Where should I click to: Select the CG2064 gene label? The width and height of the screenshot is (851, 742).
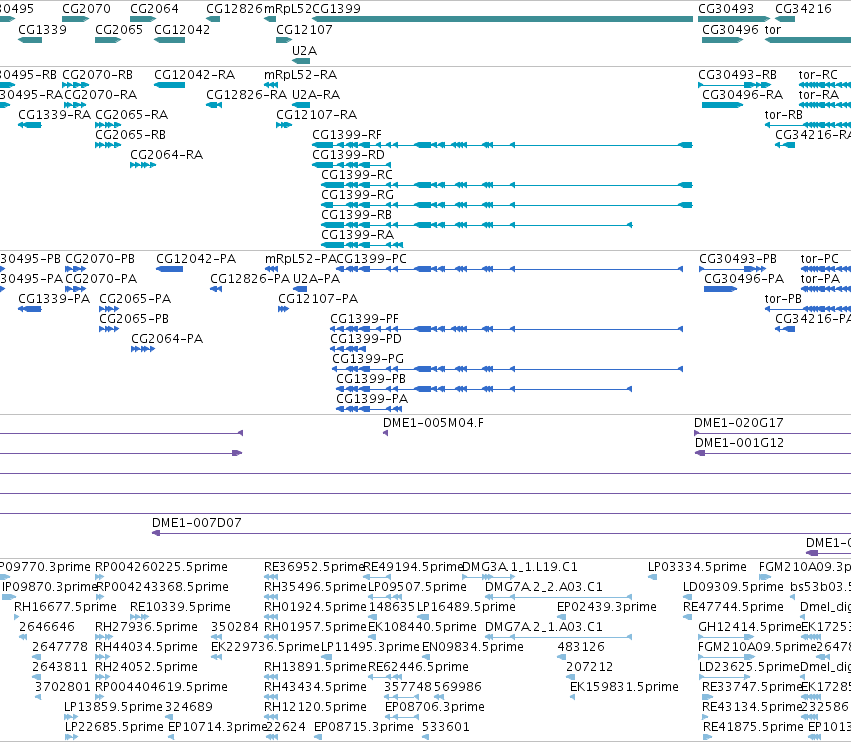pyautogui.click(x=154, y=9)
